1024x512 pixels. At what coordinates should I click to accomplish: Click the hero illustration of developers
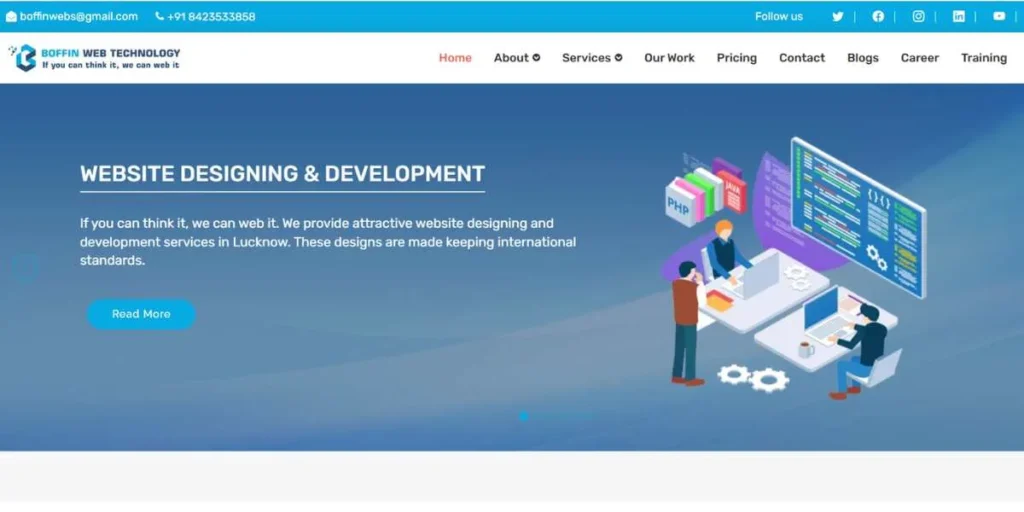[x=793, y=268]
